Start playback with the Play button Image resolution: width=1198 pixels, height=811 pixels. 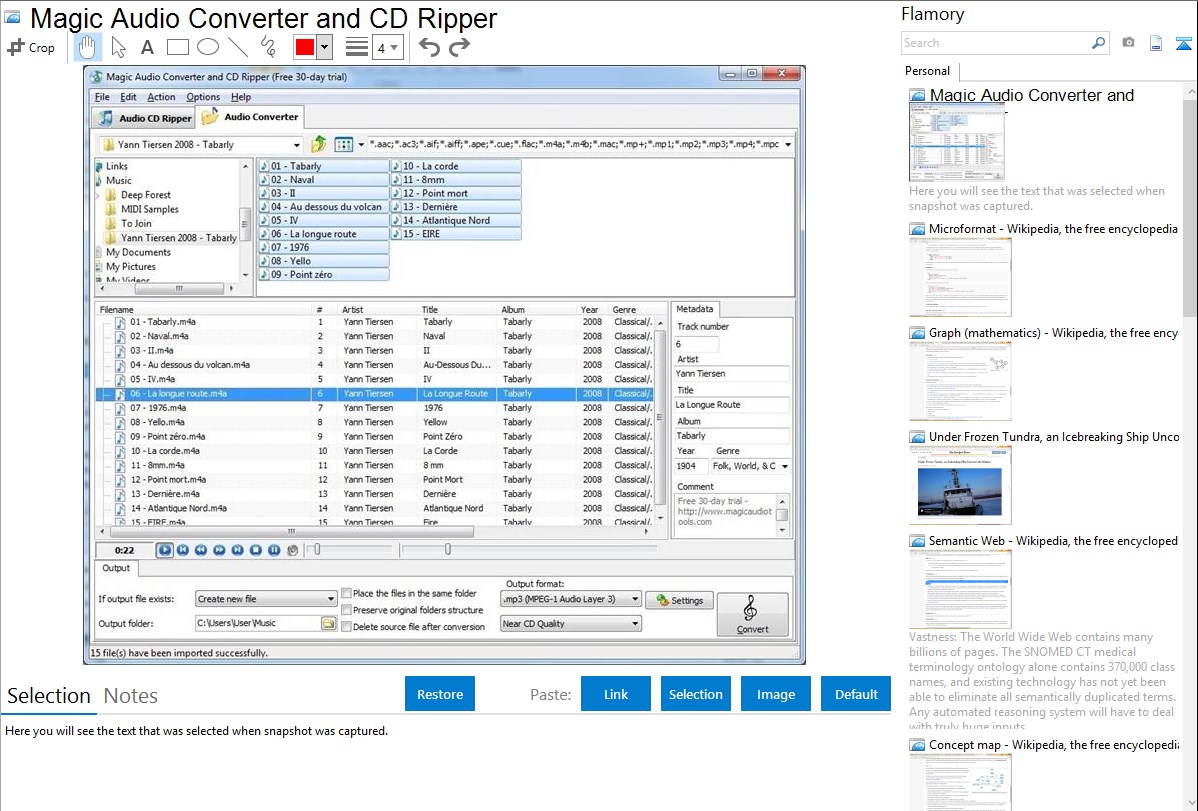[164, 550]
